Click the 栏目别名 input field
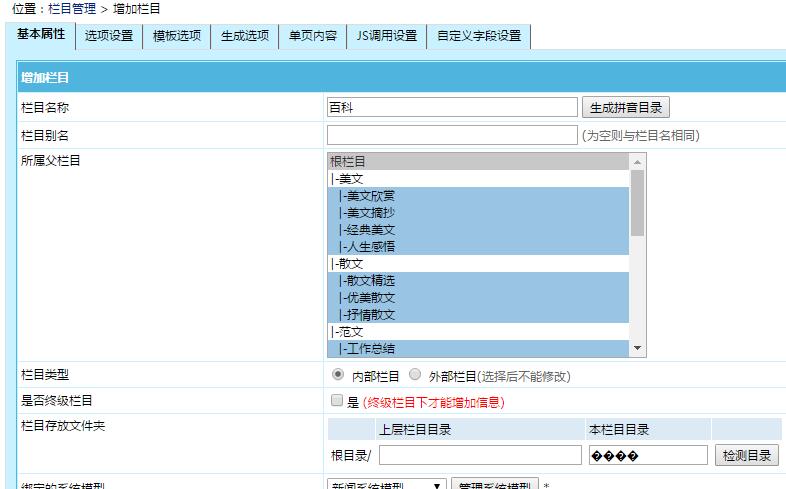This screenshot has width=786, height=489. pyautogui.click(x=452, y=135)
